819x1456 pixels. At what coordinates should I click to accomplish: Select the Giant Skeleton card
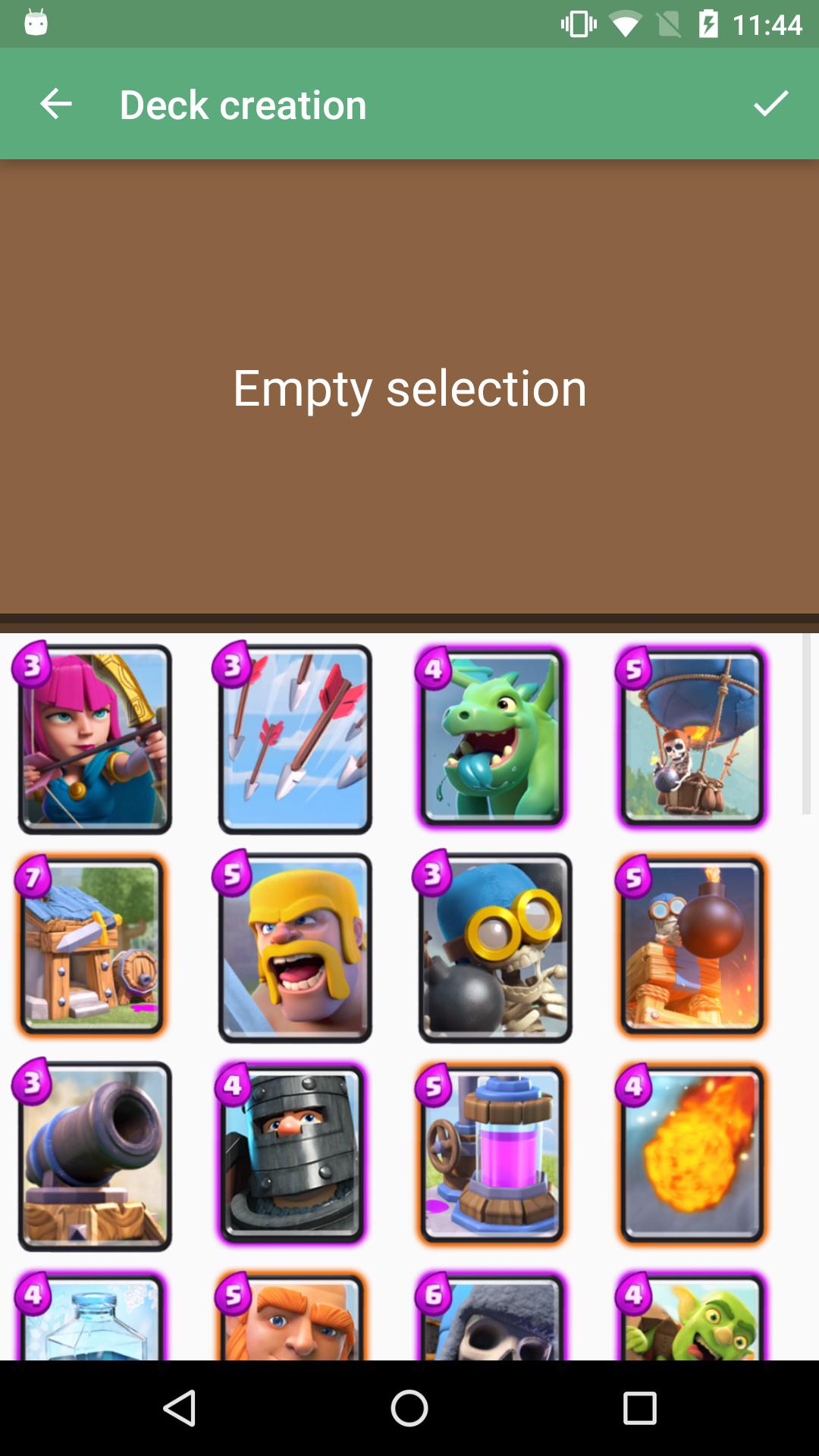(x=493, y=1314)
